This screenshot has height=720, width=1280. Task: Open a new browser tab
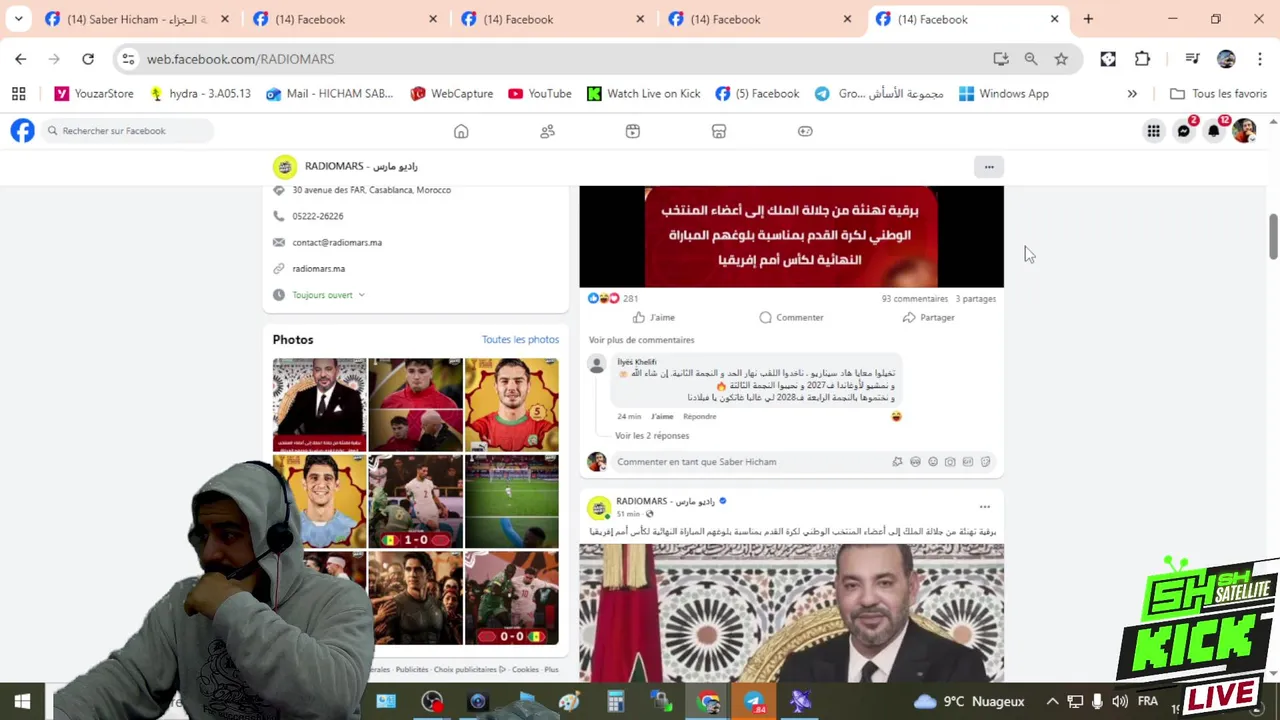click(x=1088, y=19)
